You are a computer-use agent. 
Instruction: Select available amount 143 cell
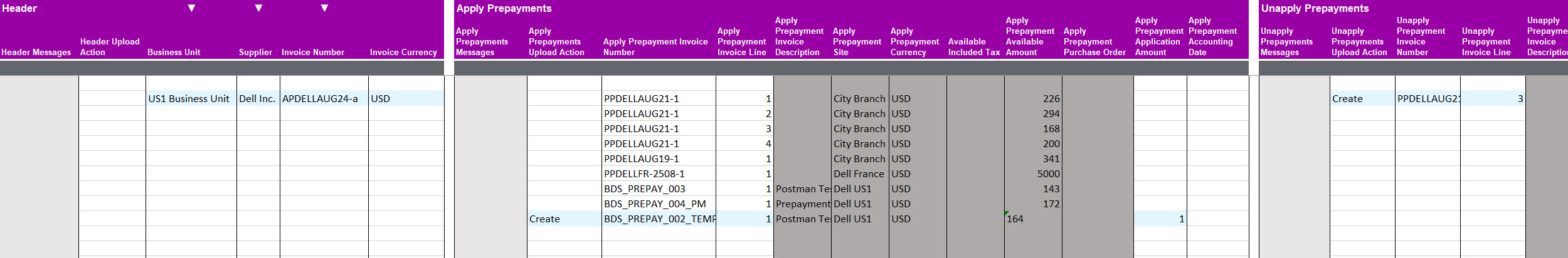tap(1033, 188)
